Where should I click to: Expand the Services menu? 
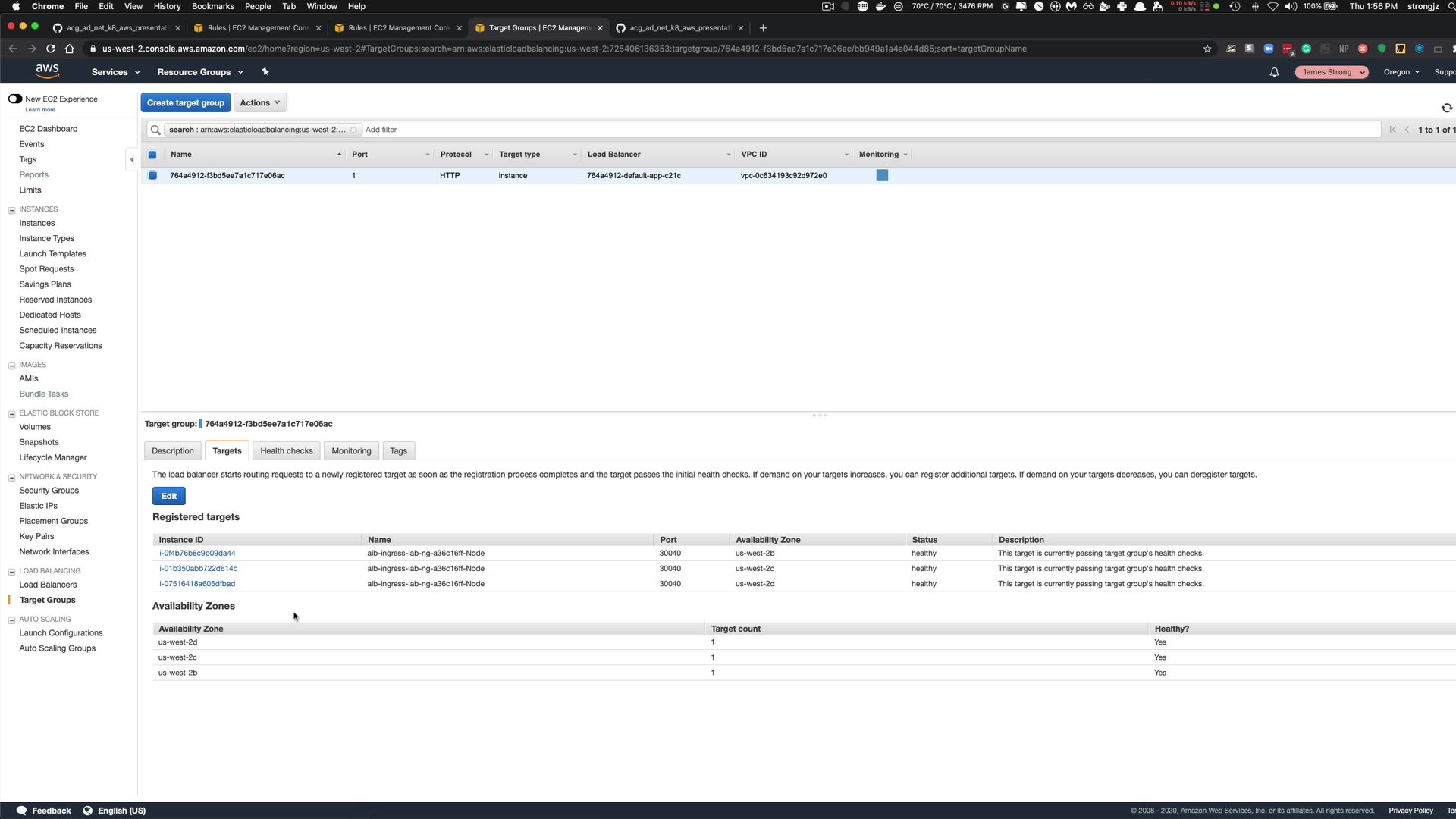[x=115, y=72]
